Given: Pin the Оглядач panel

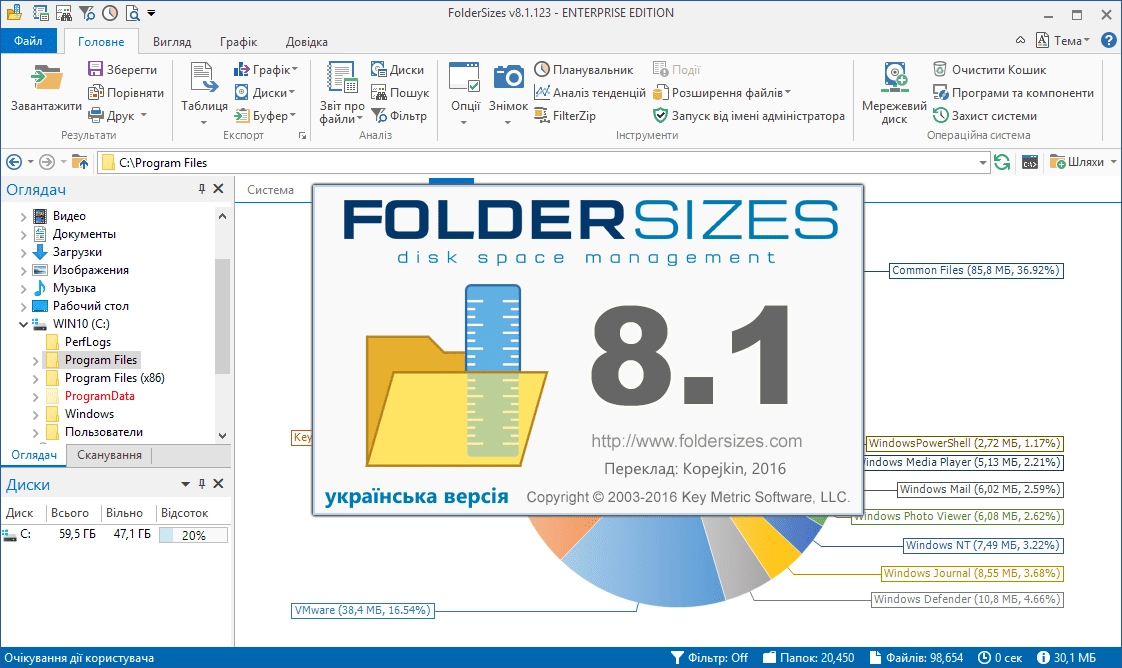Looking at the screenshot, I should [202, 189].
